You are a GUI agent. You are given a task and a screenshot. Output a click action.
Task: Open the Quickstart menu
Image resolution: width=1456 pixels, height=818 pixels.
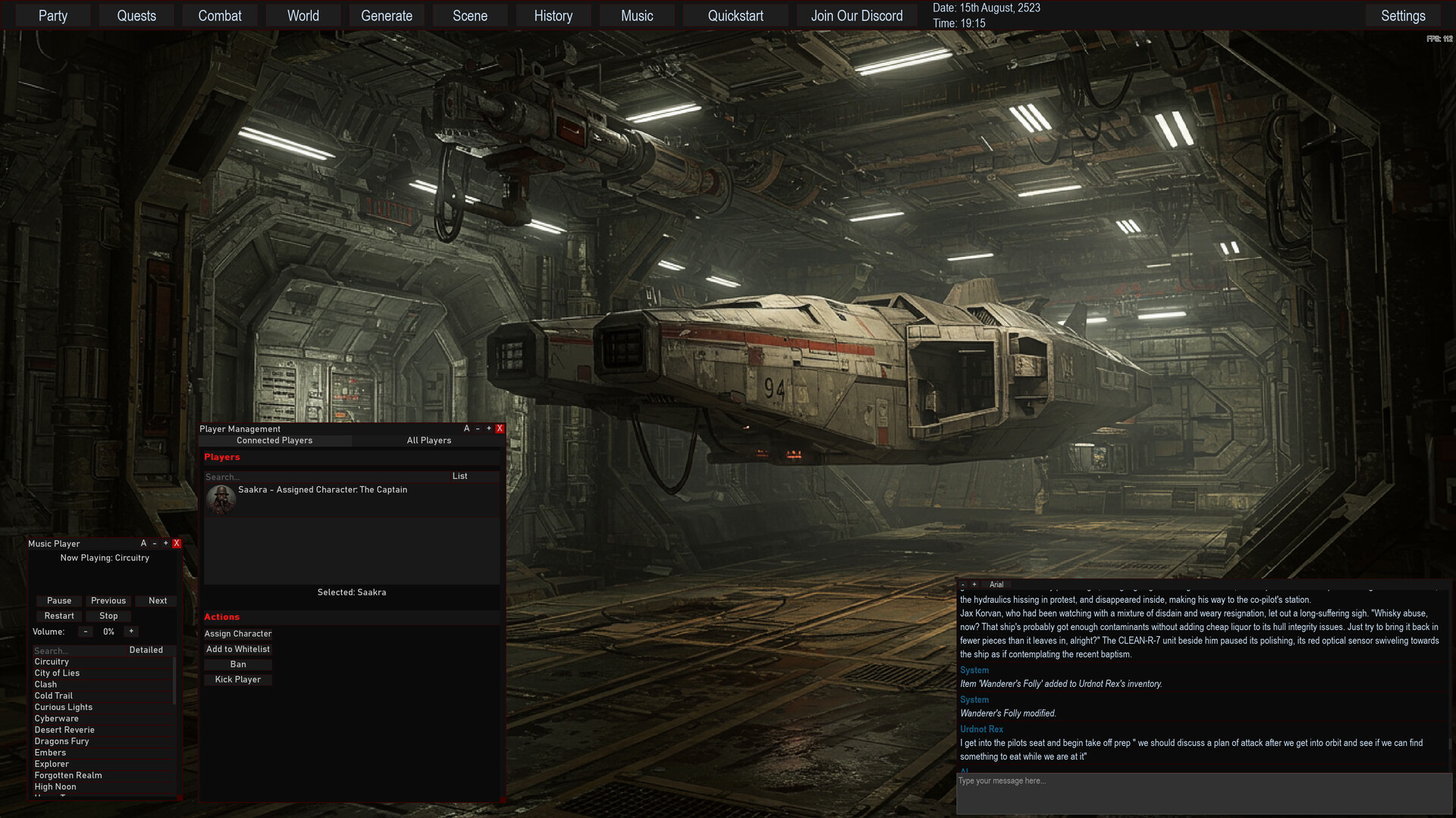coord(735,15)
